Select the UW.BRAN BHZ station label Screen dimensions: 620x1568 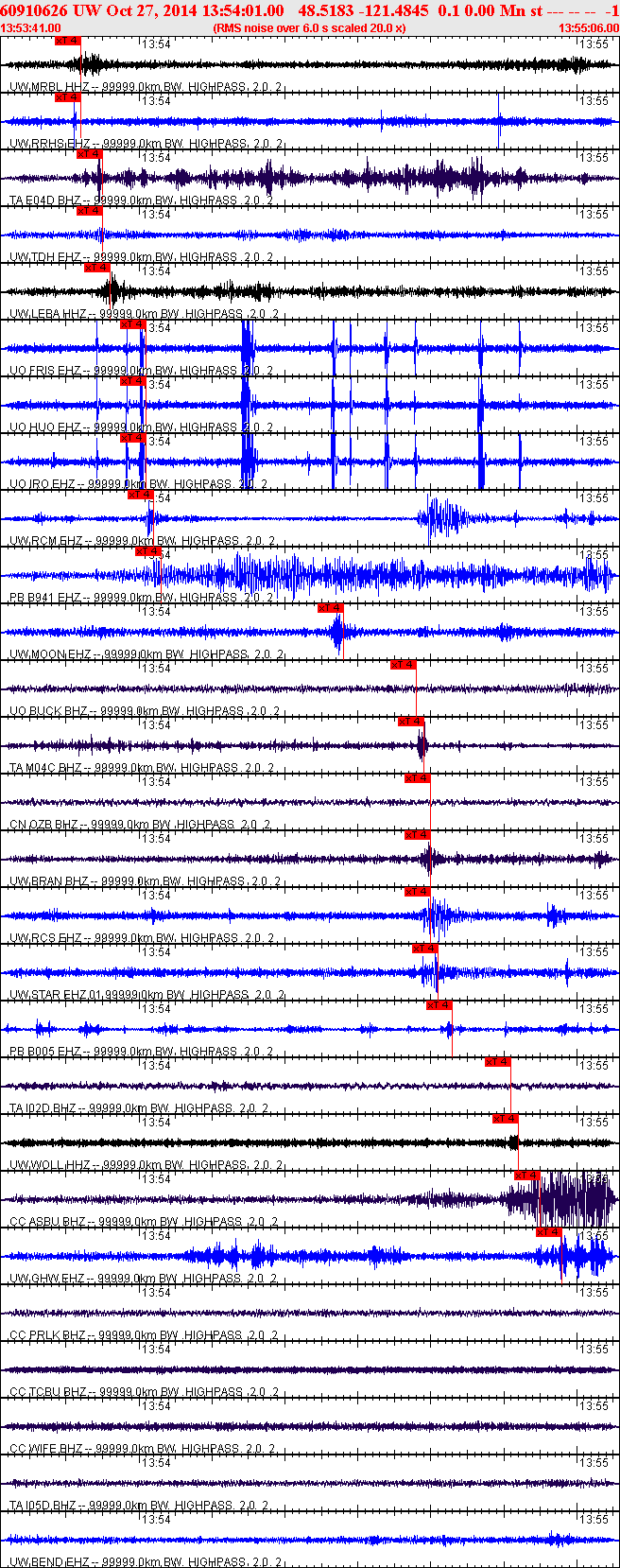(x=145, y=881)
